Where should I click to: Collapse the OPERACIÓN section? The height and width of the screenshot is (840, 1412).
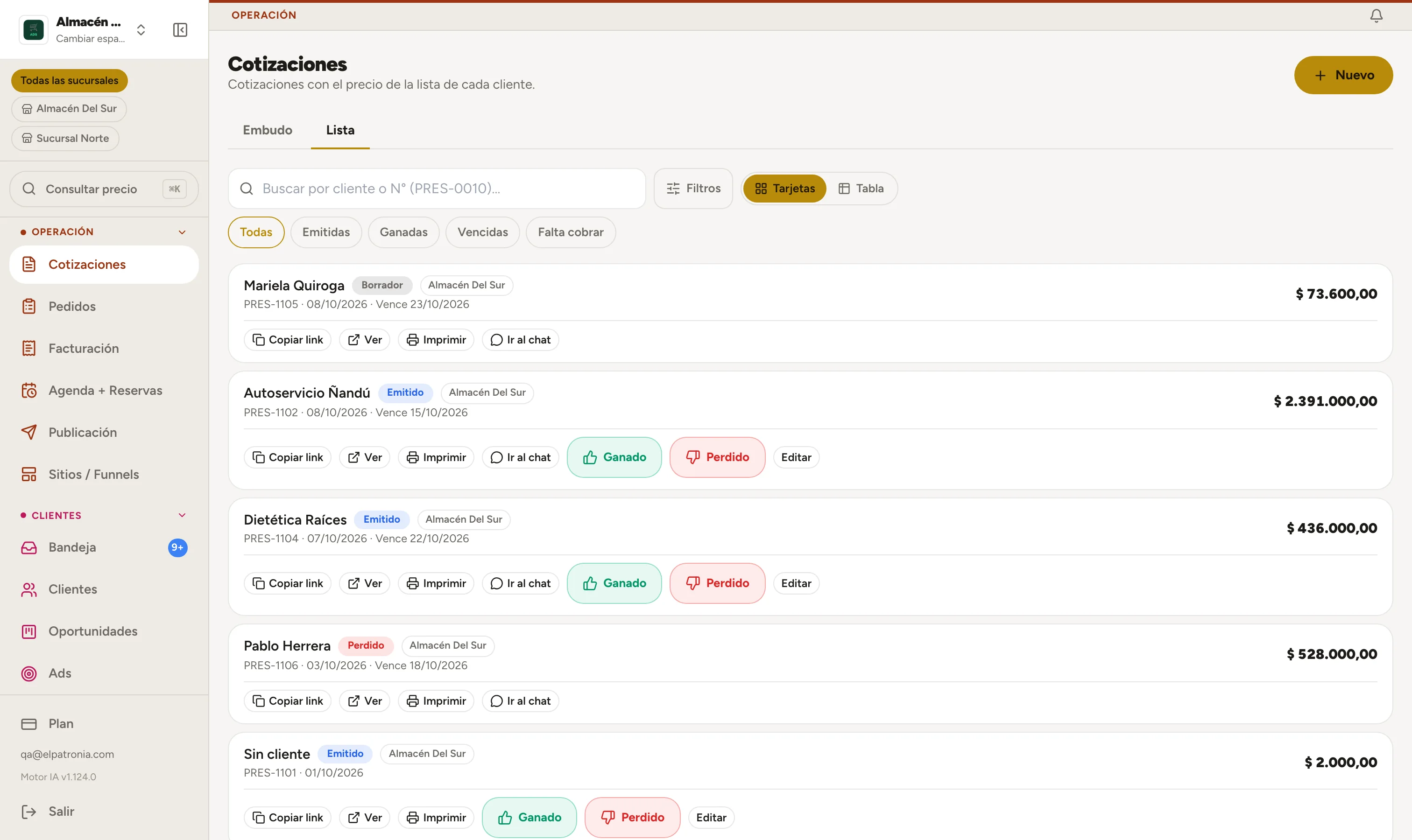pyautogui.click(x=182, y=232)
